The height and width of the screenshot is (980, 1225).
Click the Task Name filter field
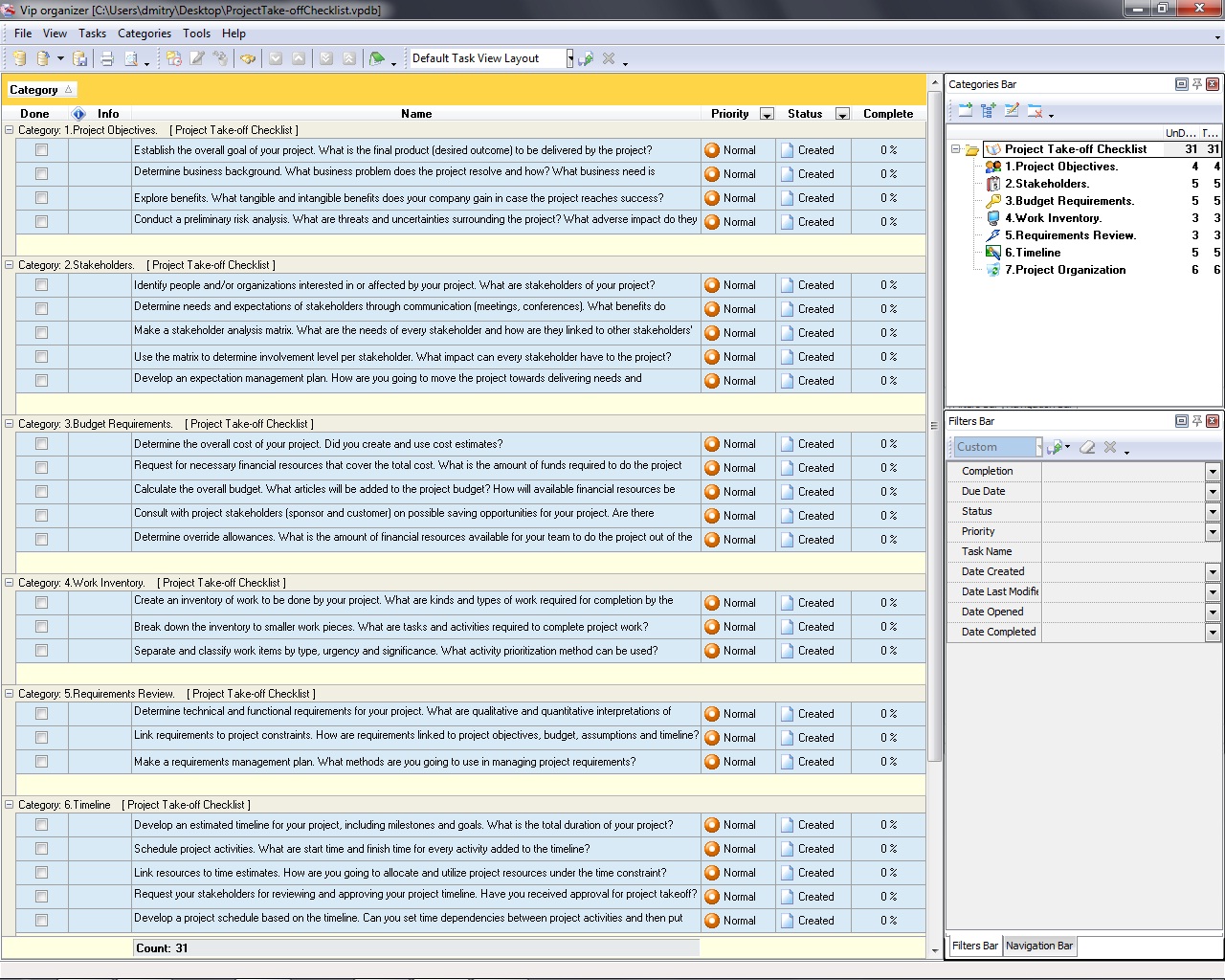[x=1129, y=552]
